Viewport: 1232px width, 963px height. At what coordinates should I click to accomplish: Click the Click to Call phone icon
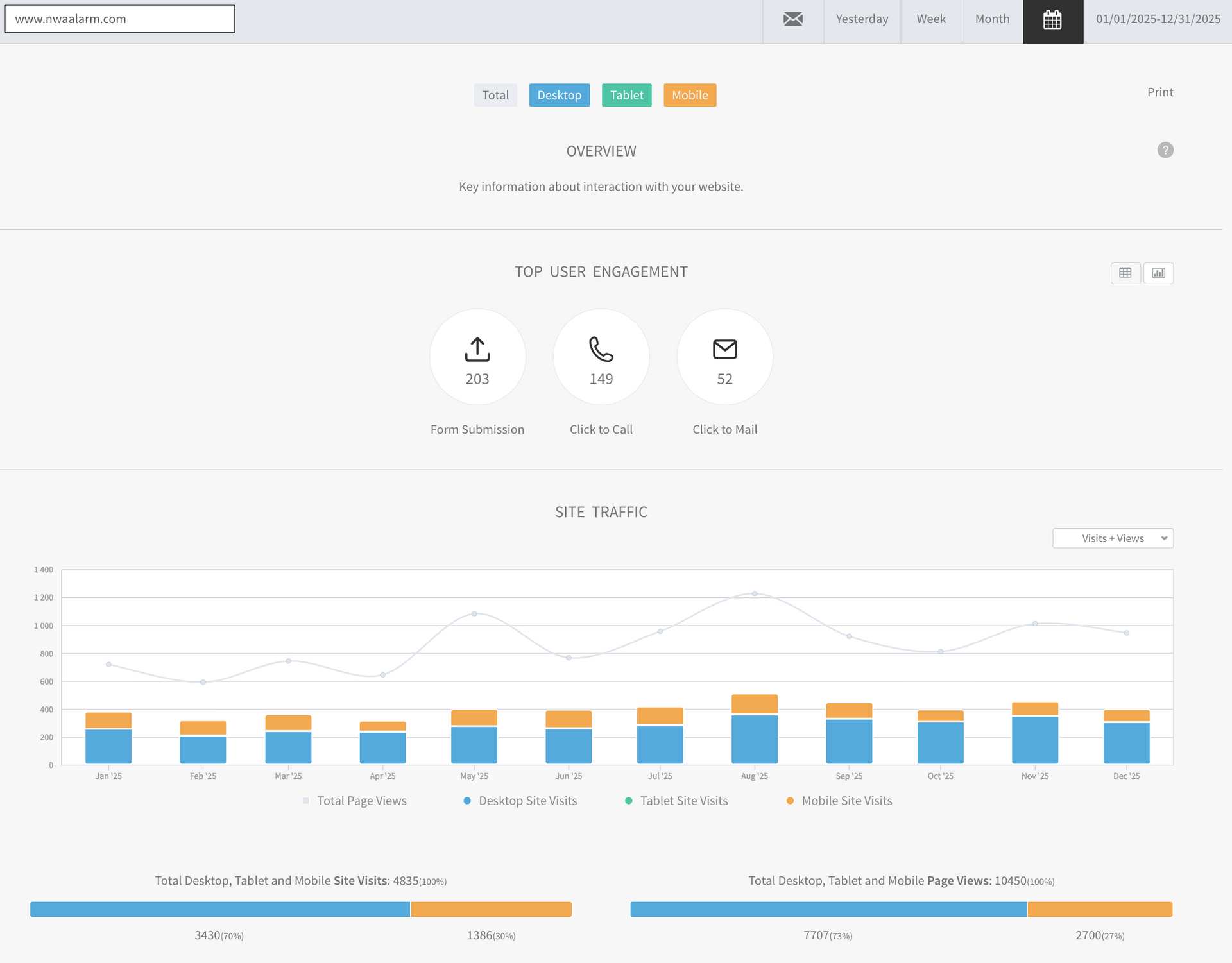point(601,350)
